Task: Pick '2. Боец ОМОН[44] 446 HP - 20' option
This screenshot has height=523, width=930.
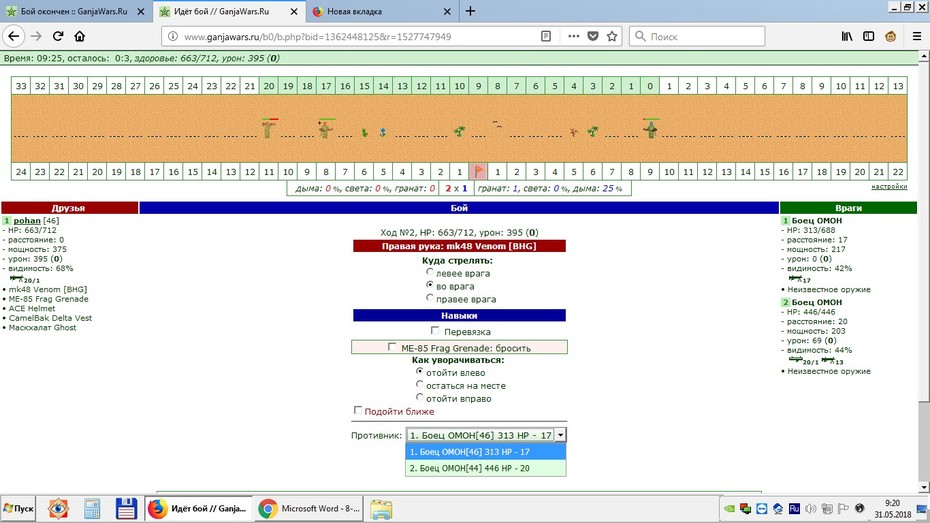Action: tap(486, 468)
